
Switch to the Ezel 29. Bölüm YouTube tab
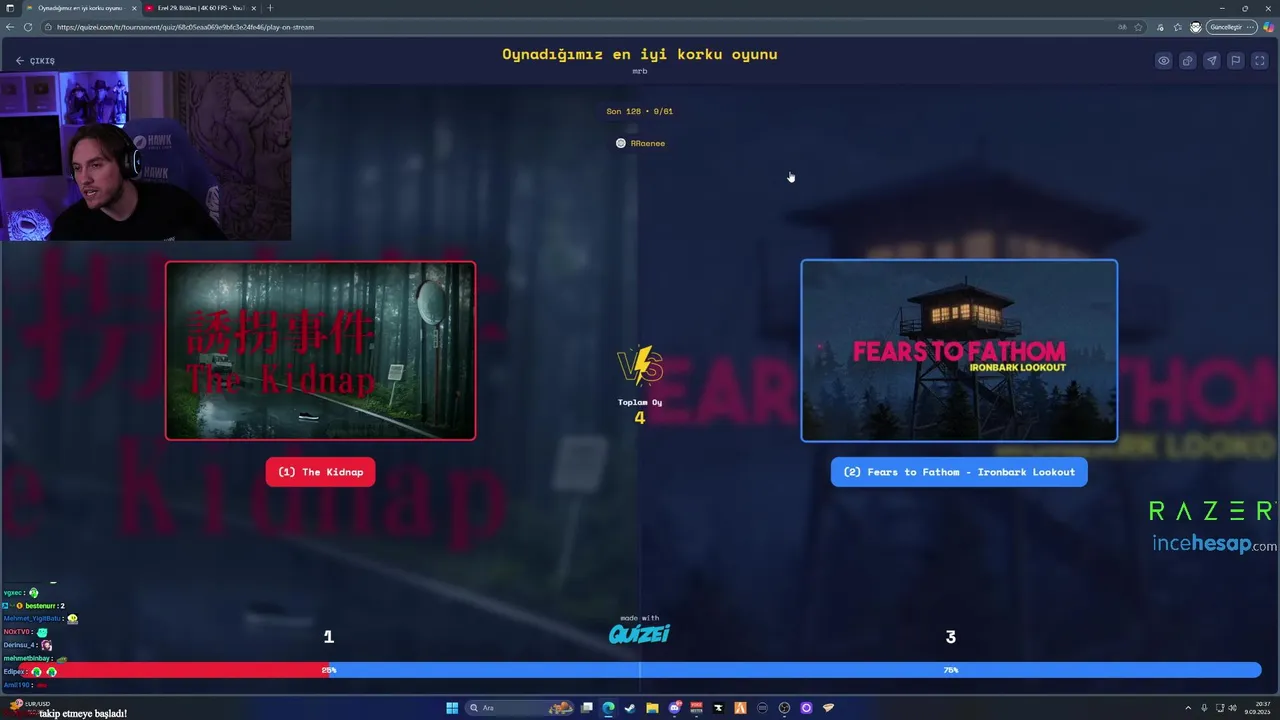[199, 8]
